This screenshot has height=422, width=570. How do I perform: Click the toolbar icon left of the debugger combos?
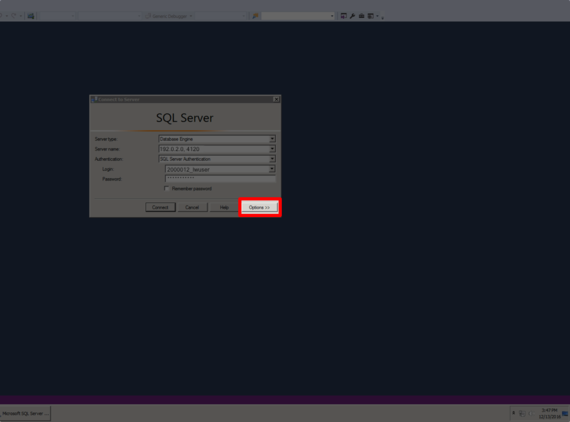point(31,16)
